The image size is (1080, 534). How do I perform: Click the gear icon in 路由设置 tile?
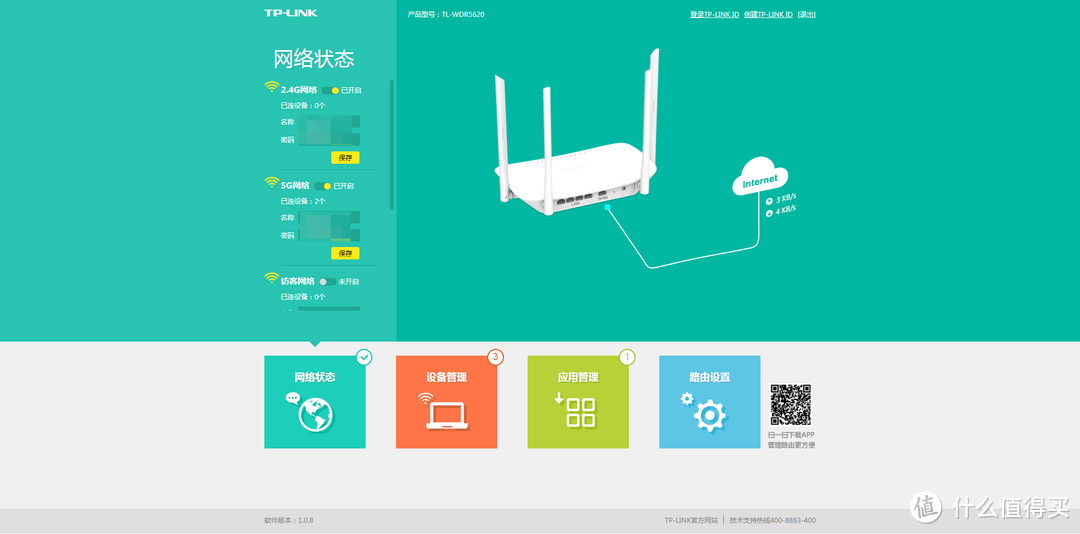[709, 415]
